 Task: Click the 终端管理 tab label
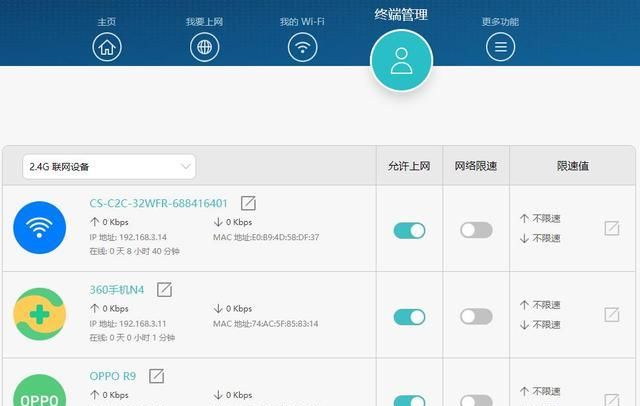[x=401, y=15]
